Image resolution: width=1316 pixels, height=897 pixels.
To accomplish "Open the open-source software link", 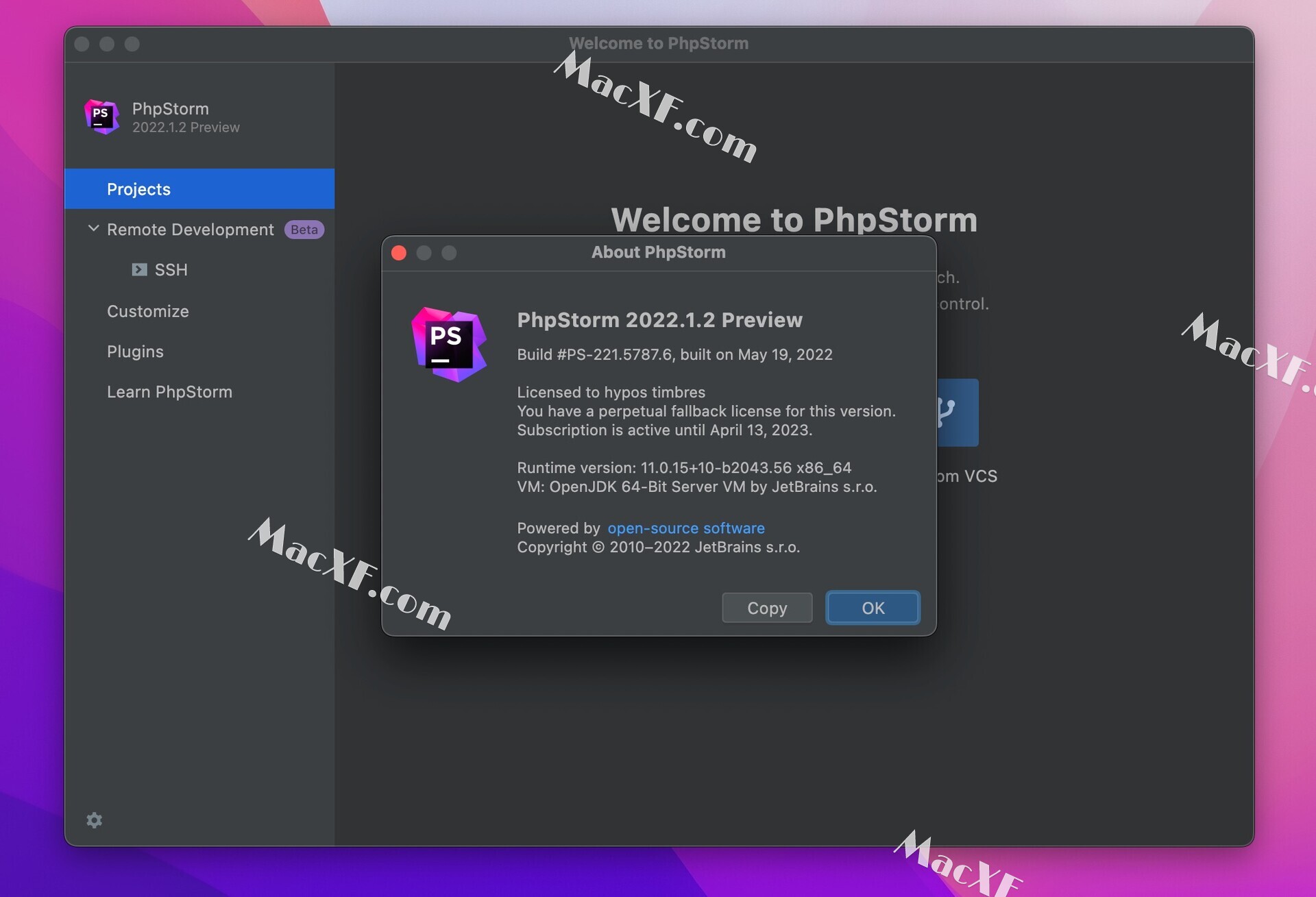I will (686, 528).
